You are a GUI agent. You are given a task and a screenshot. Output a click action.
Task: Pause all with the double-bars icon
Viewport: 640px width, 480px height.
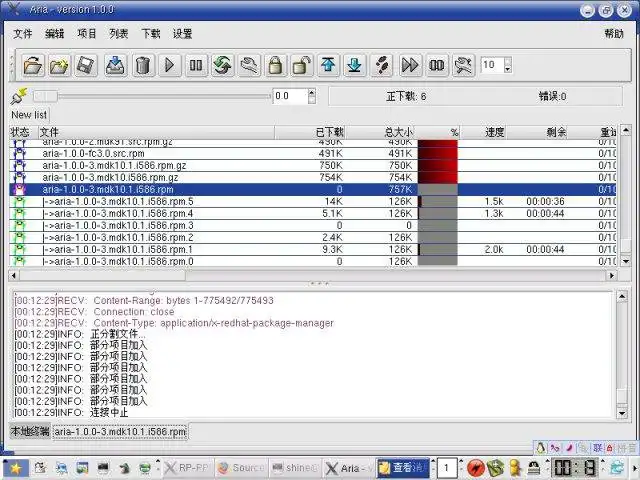[x=437, y=65]
